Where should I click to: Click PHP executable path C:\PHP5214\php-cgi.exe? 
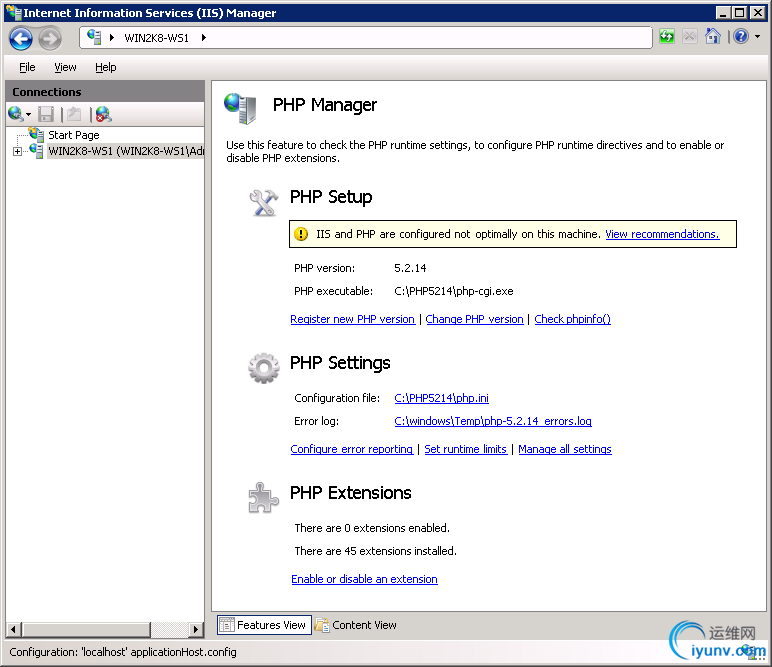[453, 291]
